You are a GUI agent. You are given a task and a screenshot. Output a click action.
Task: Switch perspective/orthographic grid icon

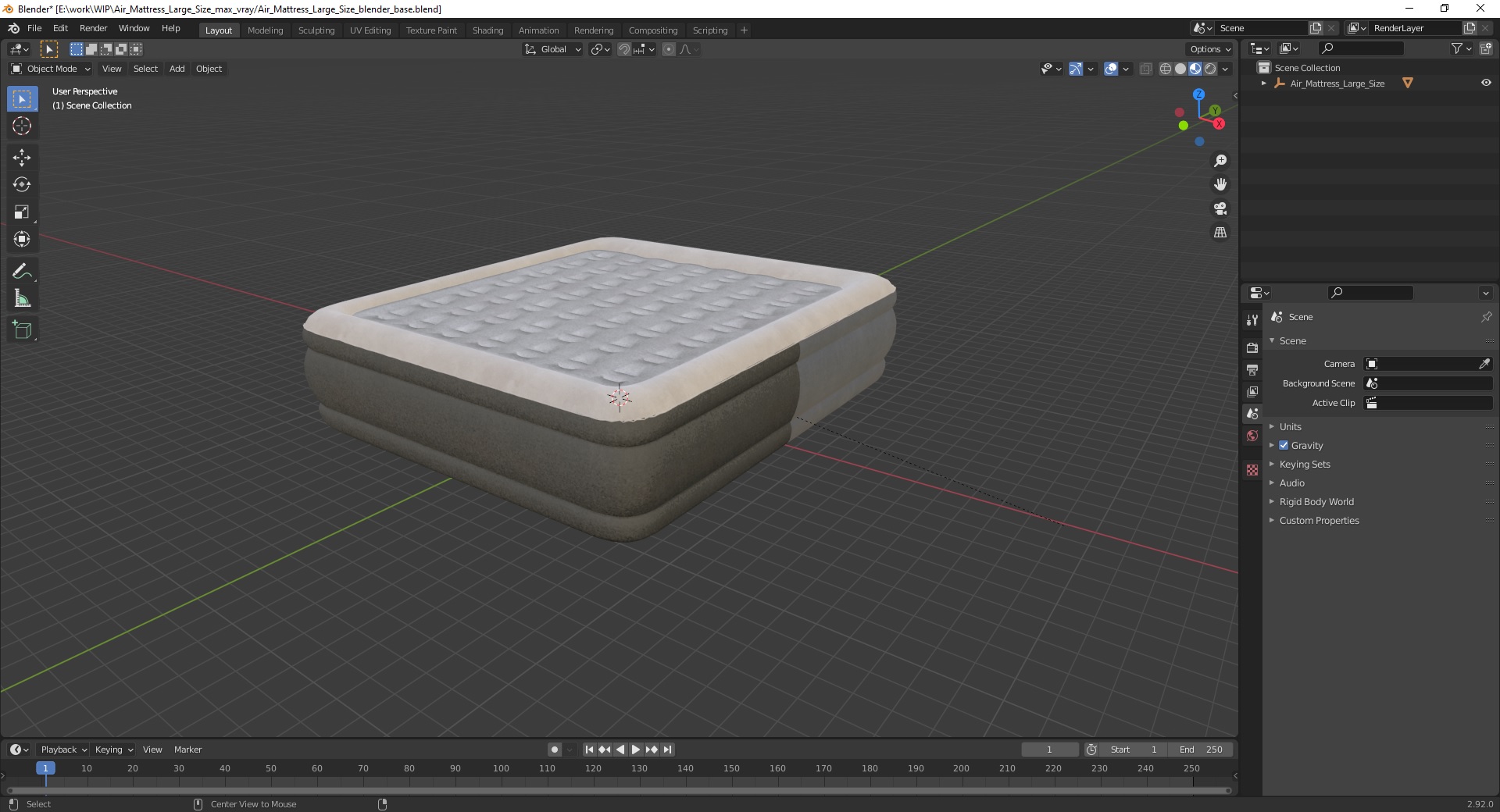(1220, 233)
